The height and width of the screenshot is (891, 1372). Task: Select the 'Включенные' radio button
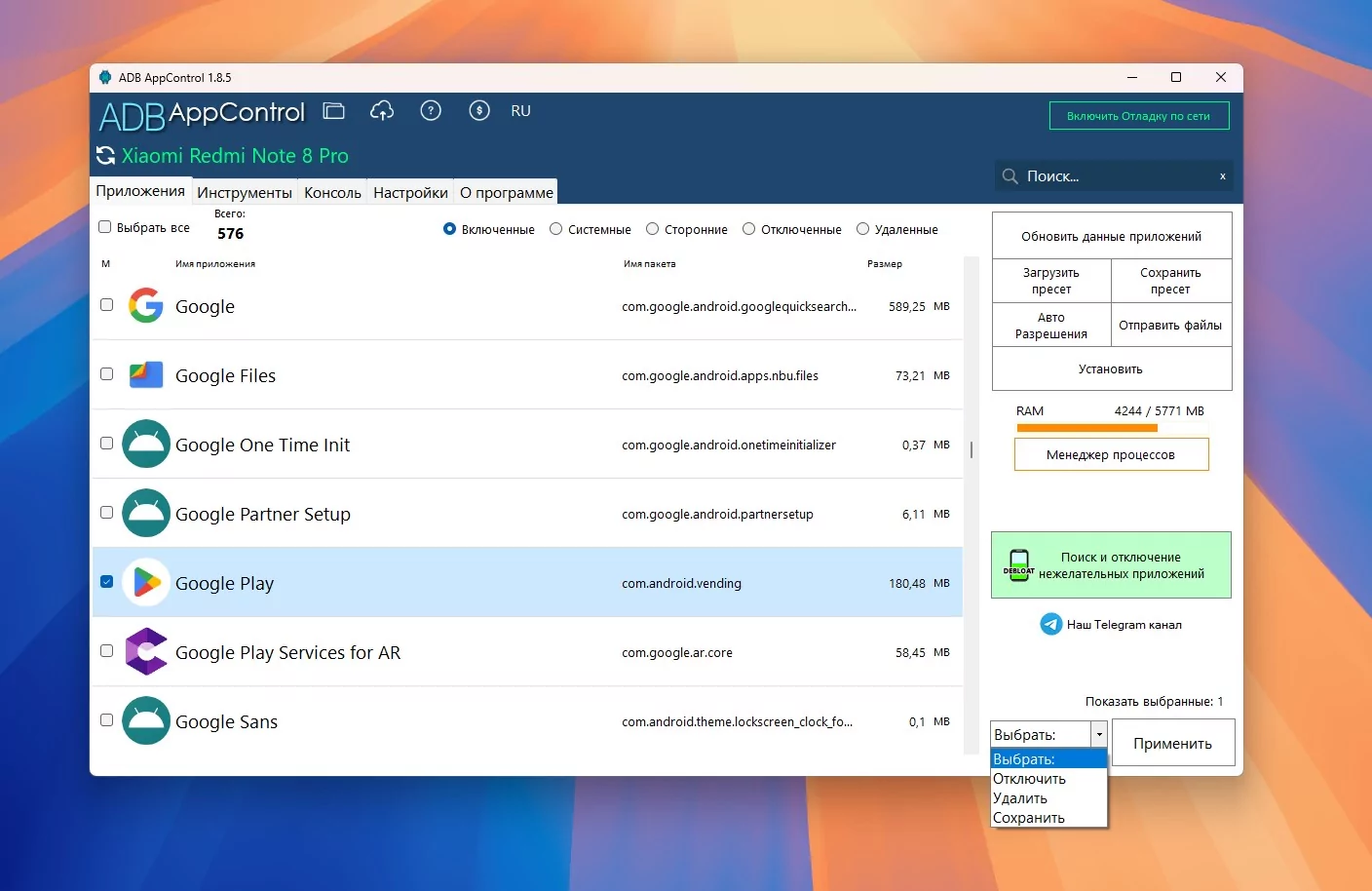coord(449,229)
